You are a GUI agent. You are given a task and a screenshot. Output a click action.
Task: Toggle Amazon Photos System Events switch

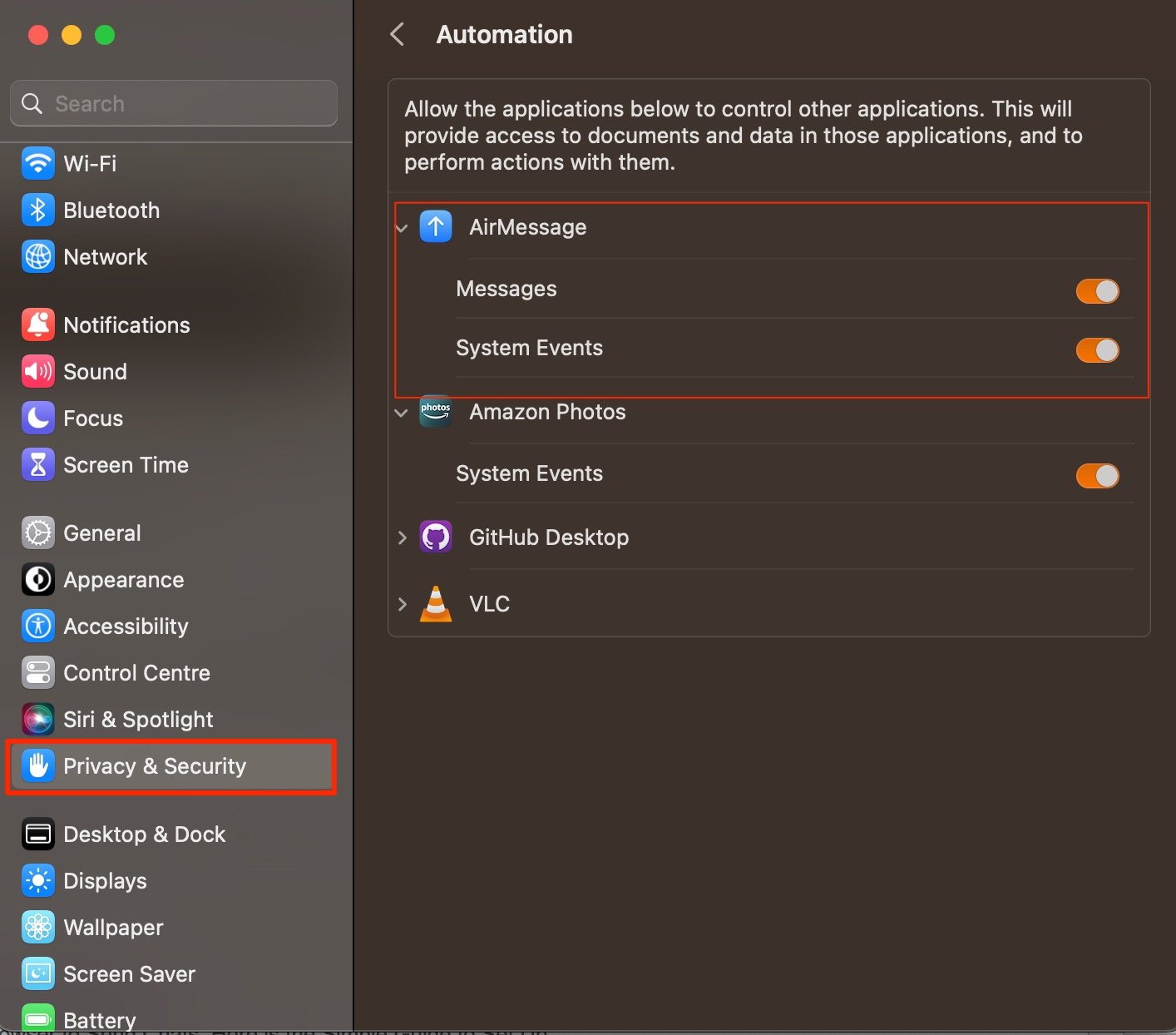coord(1097,476)
